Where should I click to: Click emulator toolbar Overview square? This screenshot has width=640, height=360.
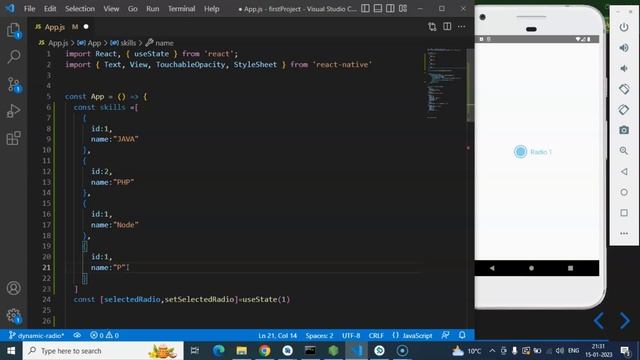(624, 213)
